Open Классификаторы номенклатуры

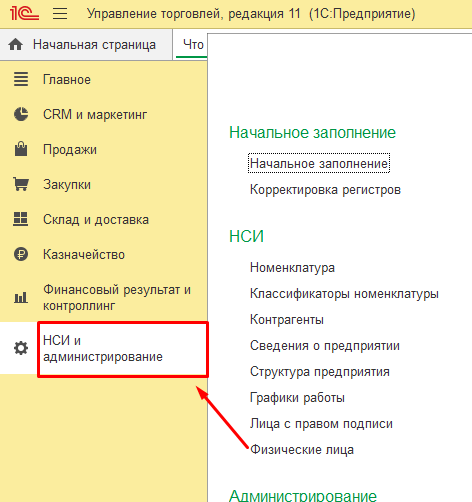(x=344, y=294)
